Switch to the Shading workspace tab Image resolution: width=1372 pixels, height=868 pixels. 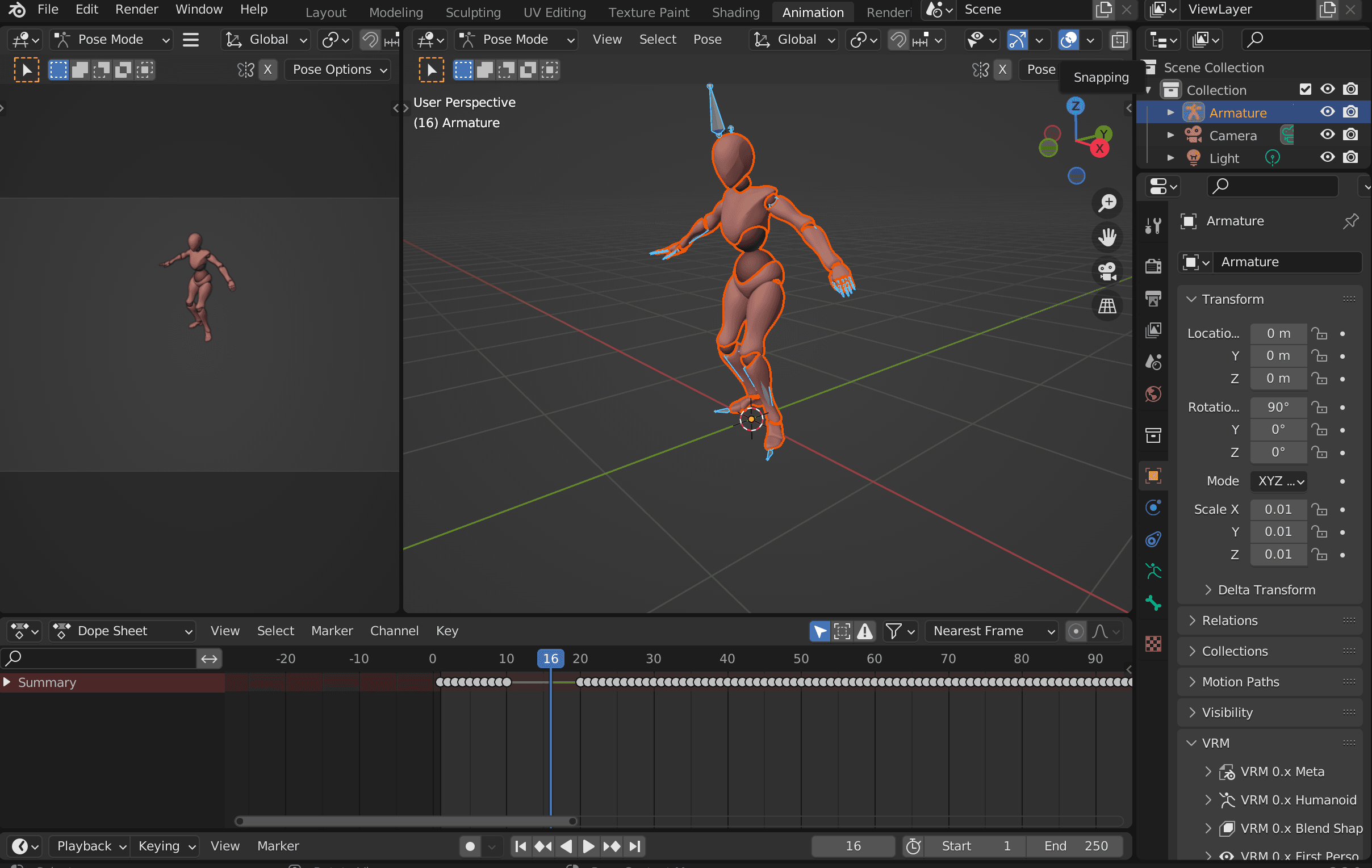tap(735, 12)
